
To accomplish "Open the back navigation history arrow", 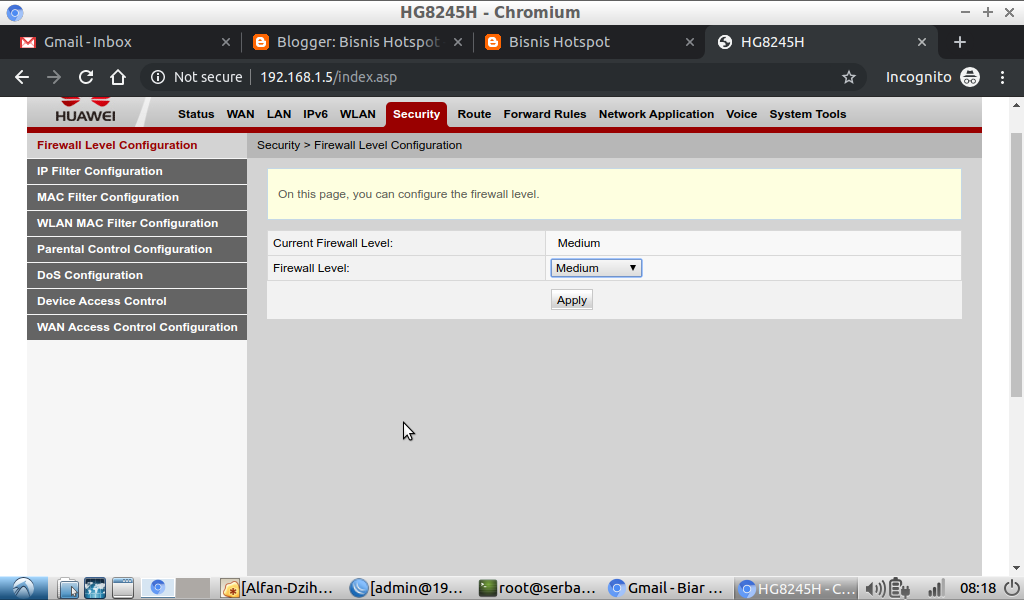I will [x=21, y=76].
